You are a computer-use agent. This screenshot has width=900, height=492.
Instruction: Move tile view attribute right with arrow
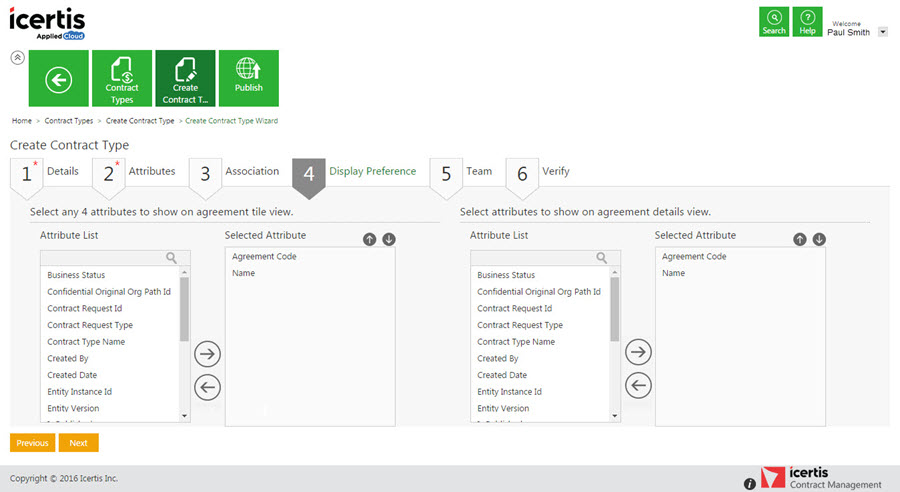click(208, 353)
